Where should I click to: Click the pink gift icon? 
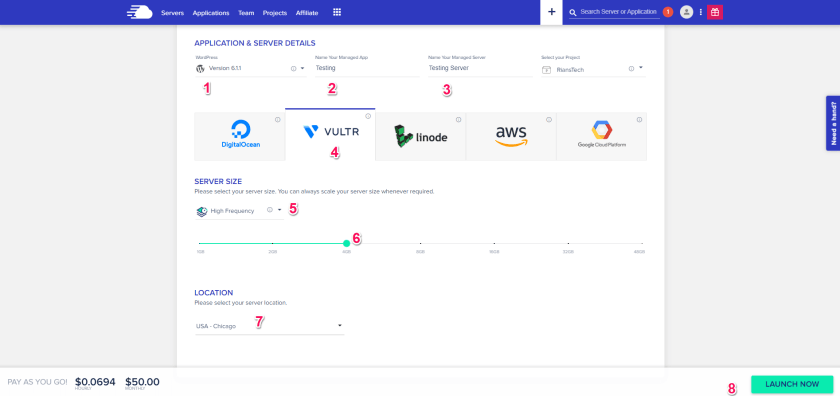(715, 12)
